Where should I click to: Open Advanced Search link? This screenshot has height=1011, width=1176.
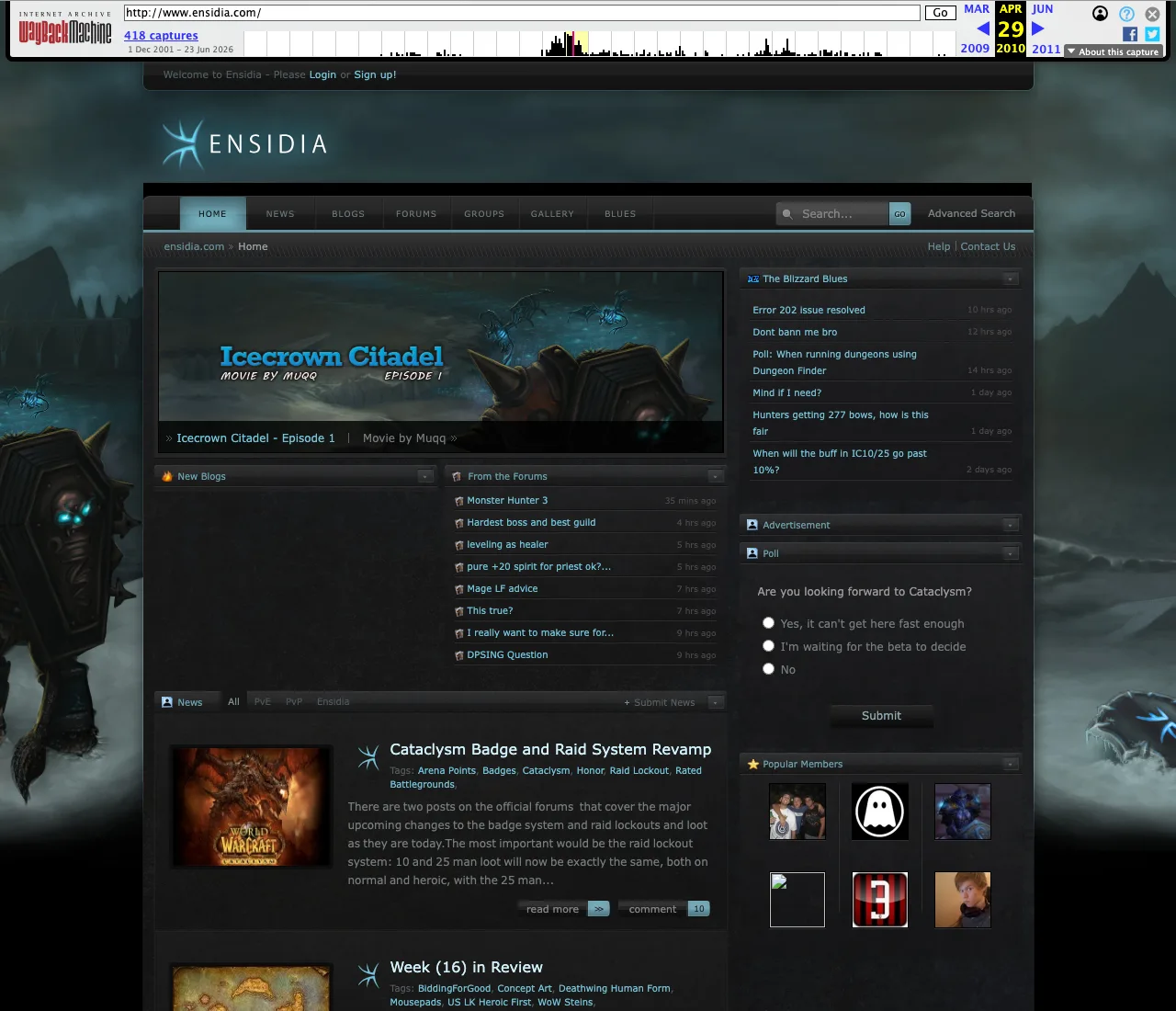(971, 213)
